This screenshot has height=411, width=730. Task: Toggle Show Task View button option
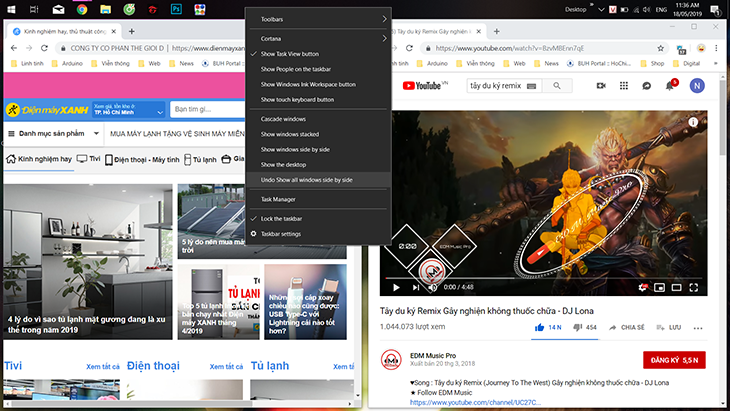(x=319, y=54)
